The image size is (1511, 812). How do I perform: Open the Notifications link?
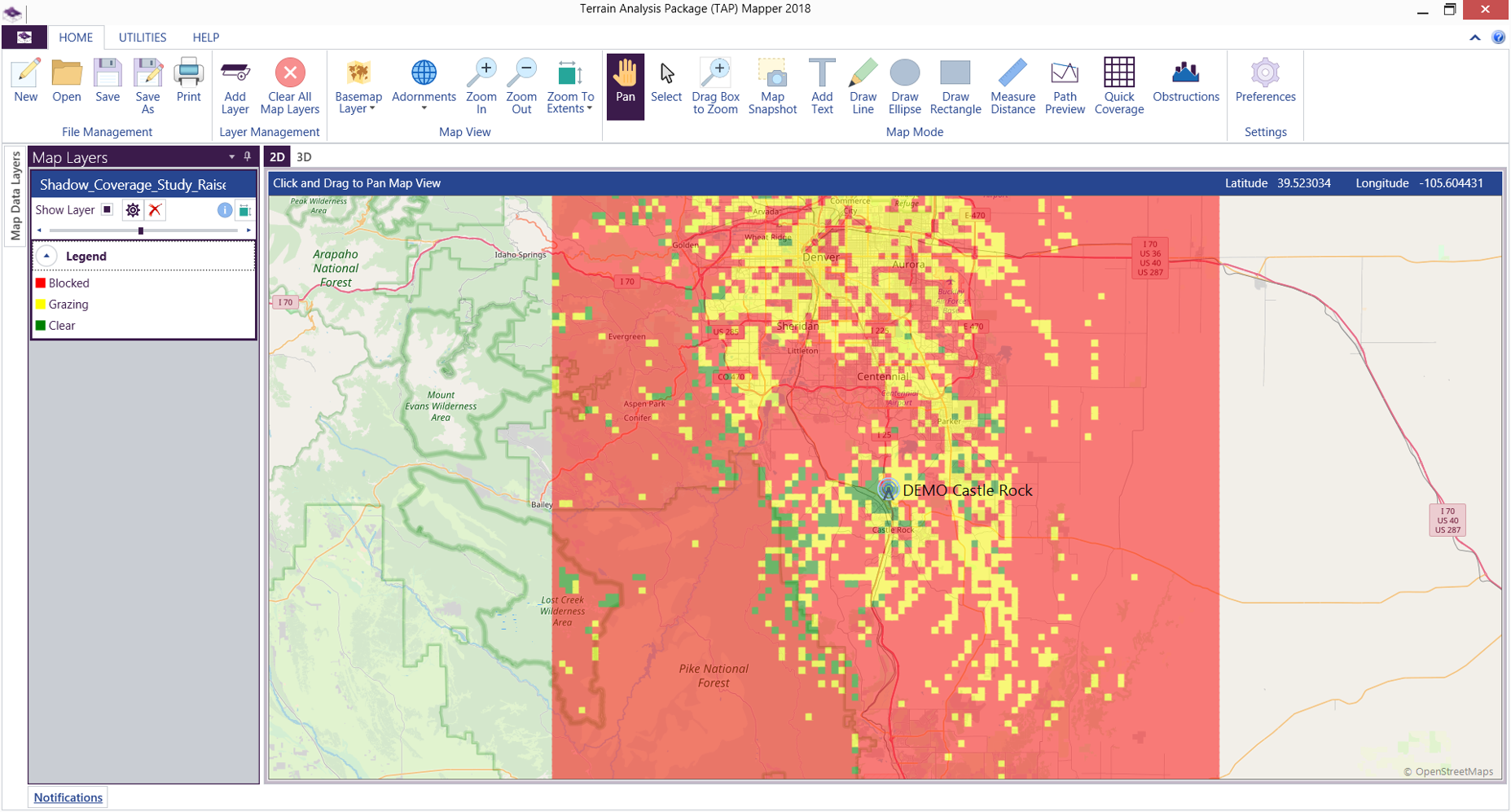coord(68,797)
